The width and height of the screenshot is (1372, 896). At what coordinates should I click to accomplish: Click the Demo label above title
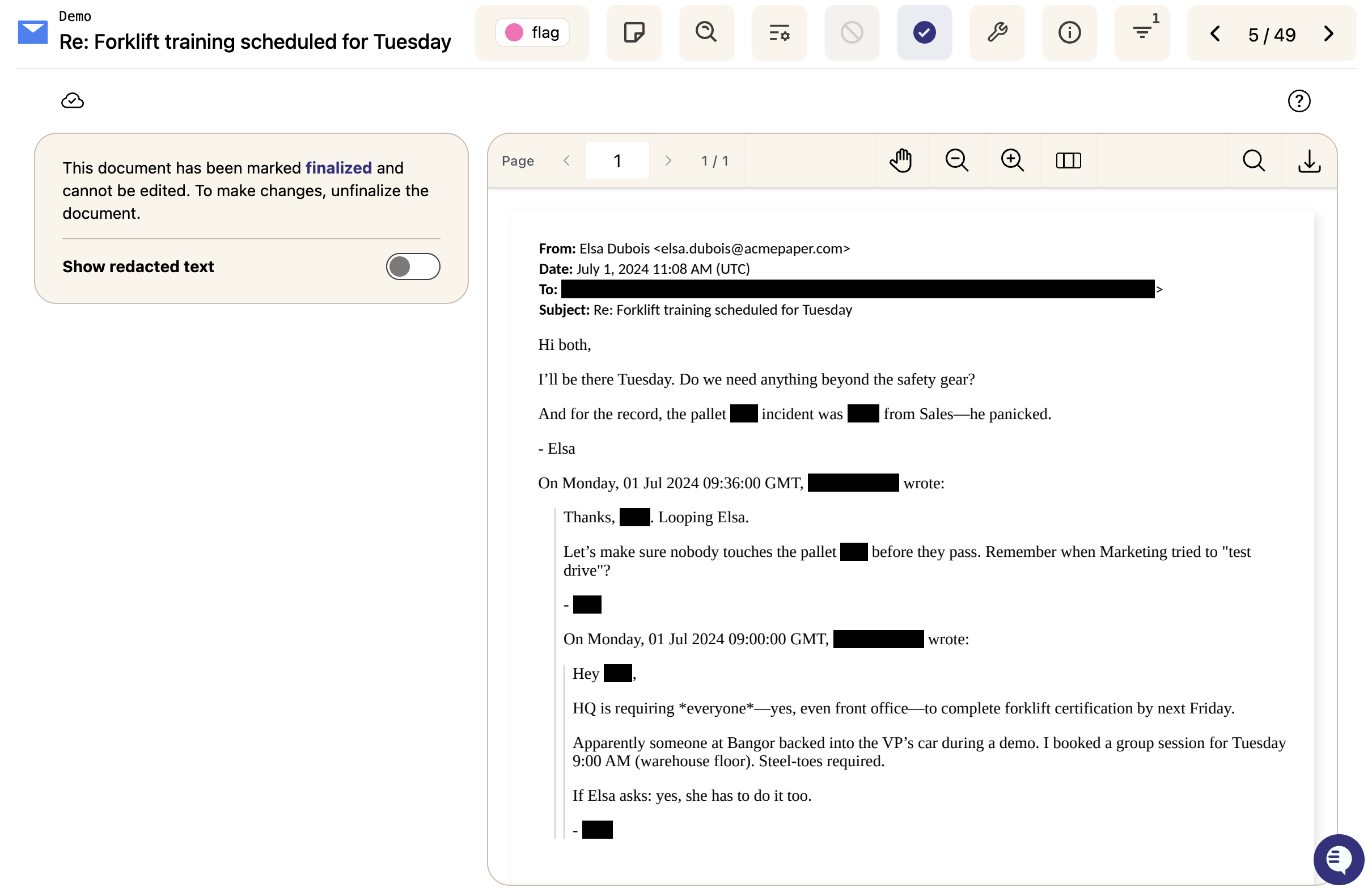pyautogui.click(x=75, y=16)
